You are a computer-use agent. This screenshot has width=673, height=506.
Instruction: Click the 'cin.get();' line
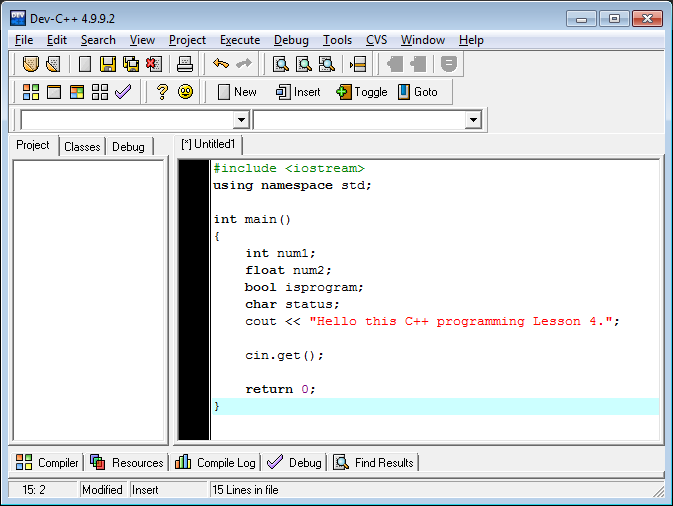click(x=284, y=355)
